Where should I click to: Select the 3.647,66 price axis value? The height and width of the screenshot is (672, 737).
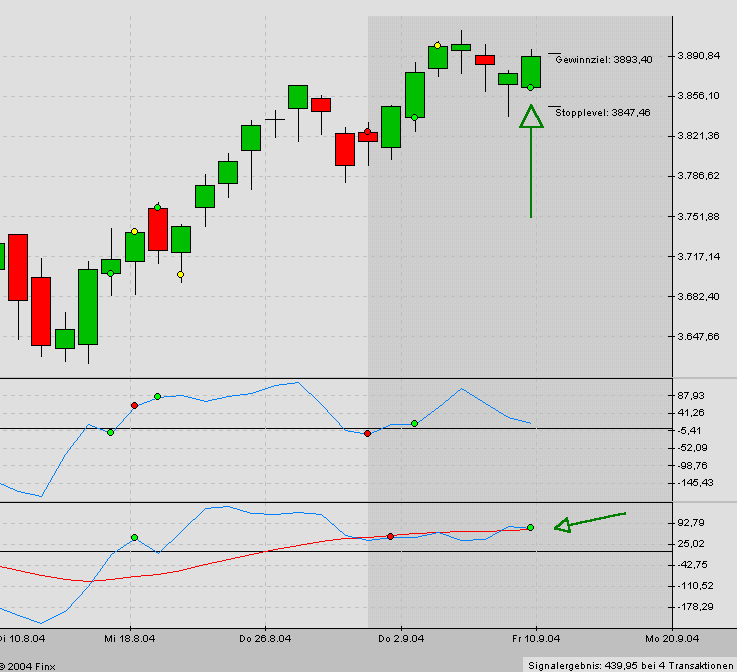(x=699, y=337)
